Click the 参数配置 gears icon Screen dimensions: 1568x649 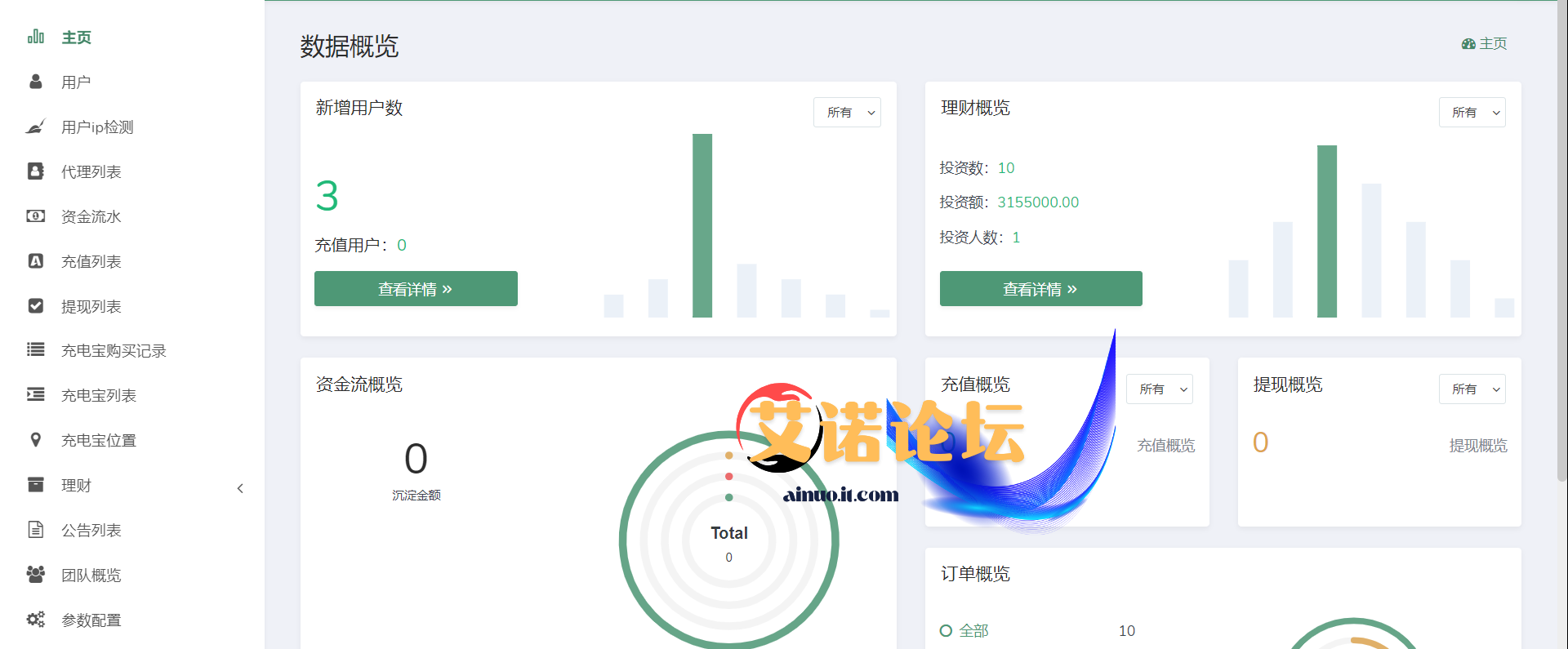pos(35,620)
